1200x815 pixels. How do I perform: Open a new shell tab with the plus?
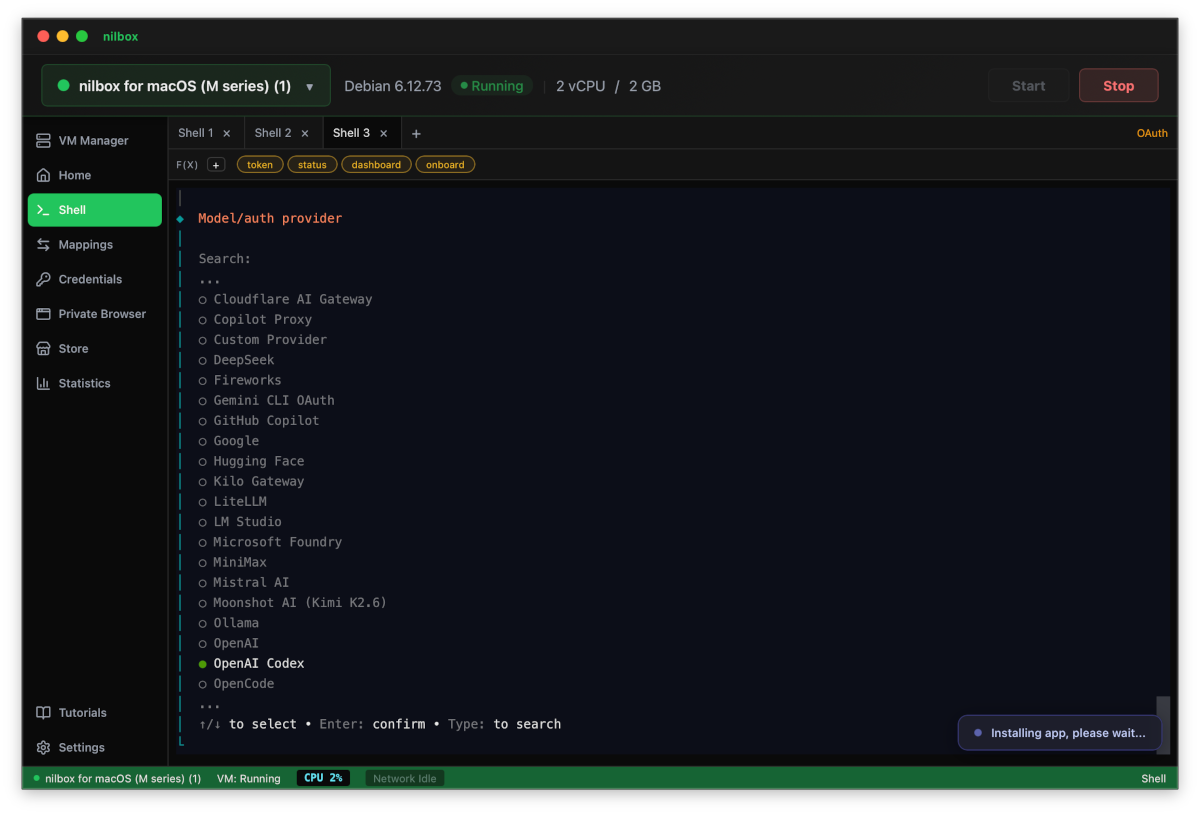416,132
